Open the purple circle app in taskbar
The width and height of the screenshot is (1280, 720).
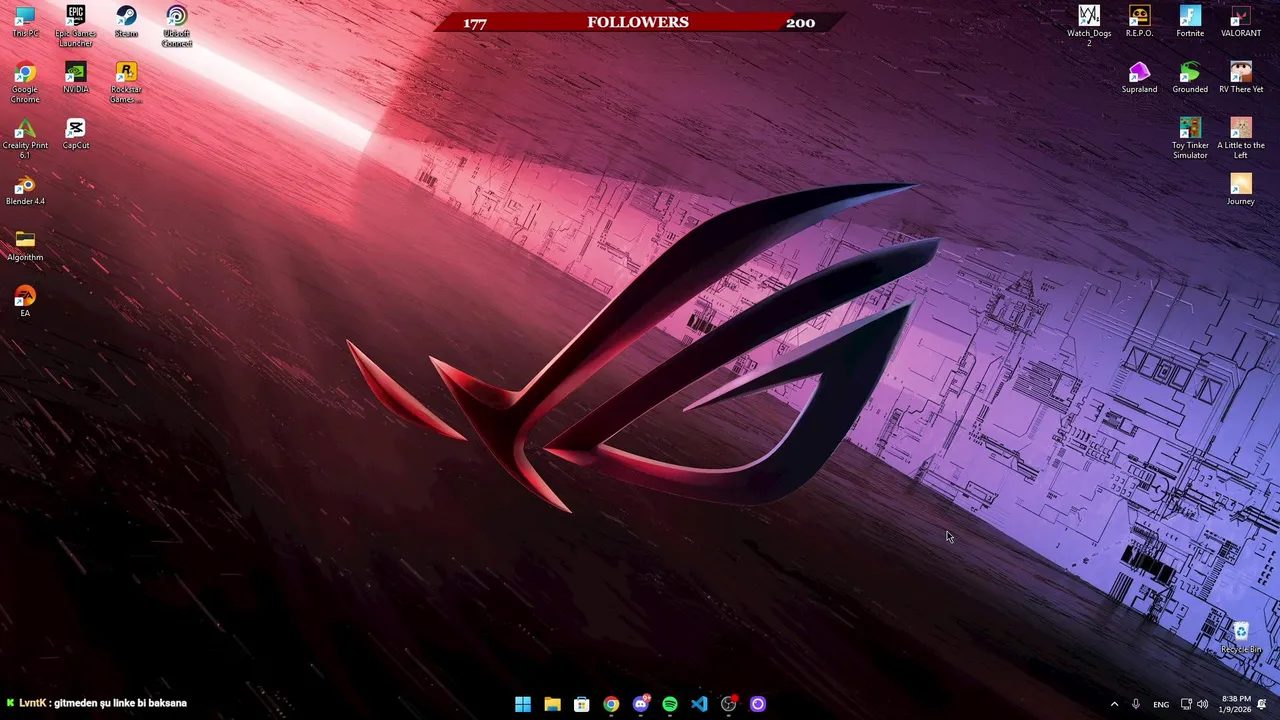[x=758, y=704]
